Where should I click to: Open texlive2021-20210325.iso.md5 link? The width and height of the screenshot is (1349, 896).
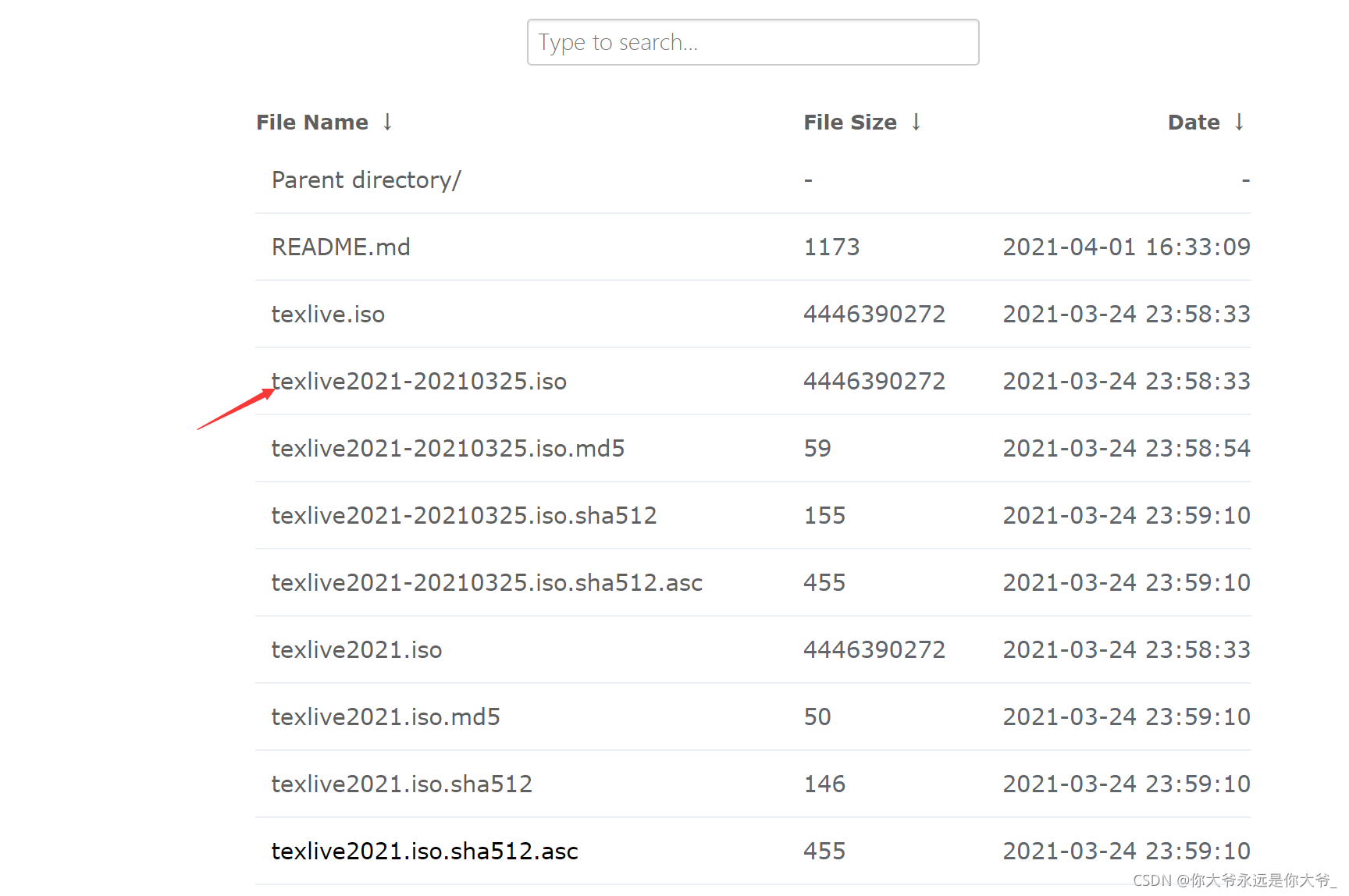(448, 449)
